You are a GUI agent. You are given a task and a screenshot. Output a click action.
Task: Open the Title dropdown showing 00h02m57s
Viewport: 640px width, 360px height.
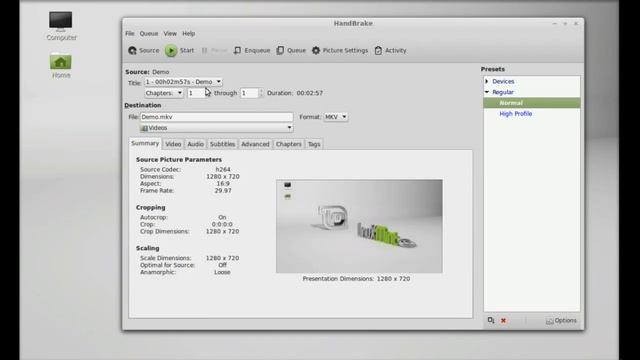pos(183,82)
